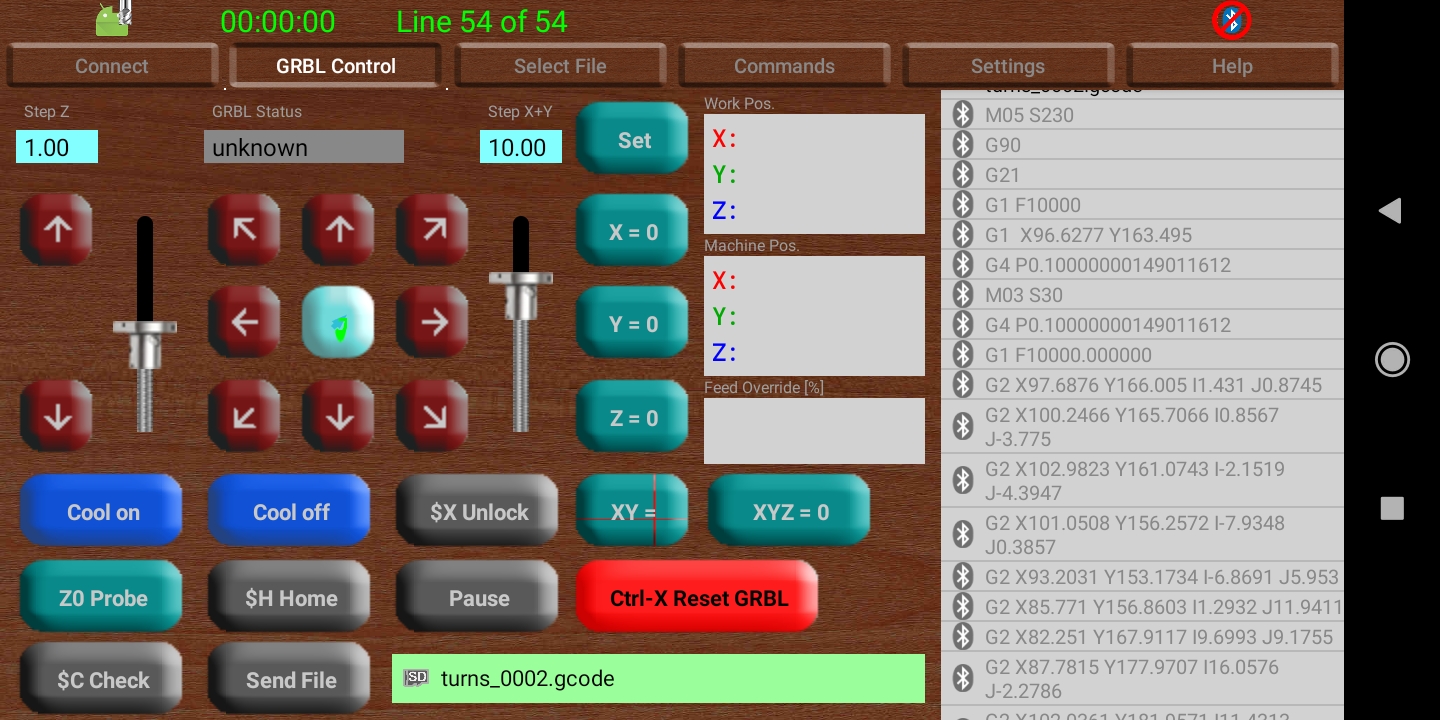Jog diagonally down-right arrow
The height and width of the screenshot is (720, 1440).
point(433,416)
